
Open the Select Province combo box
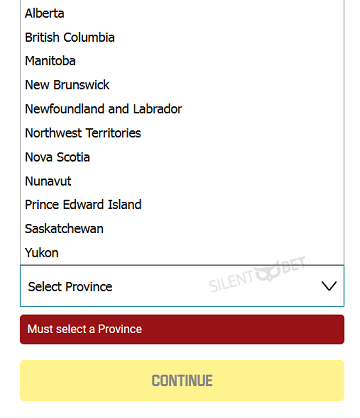coord(182,286)
